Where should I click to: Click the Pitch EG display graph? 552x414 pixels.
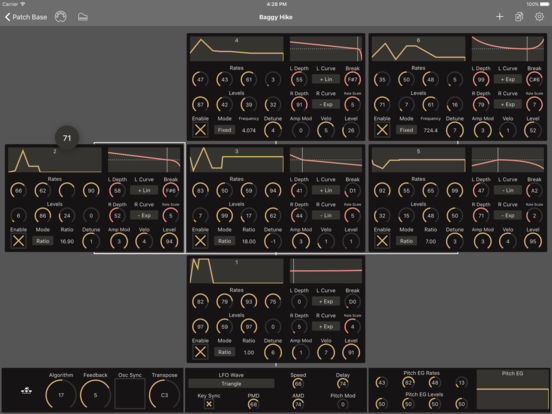click(x=512, y=390)
